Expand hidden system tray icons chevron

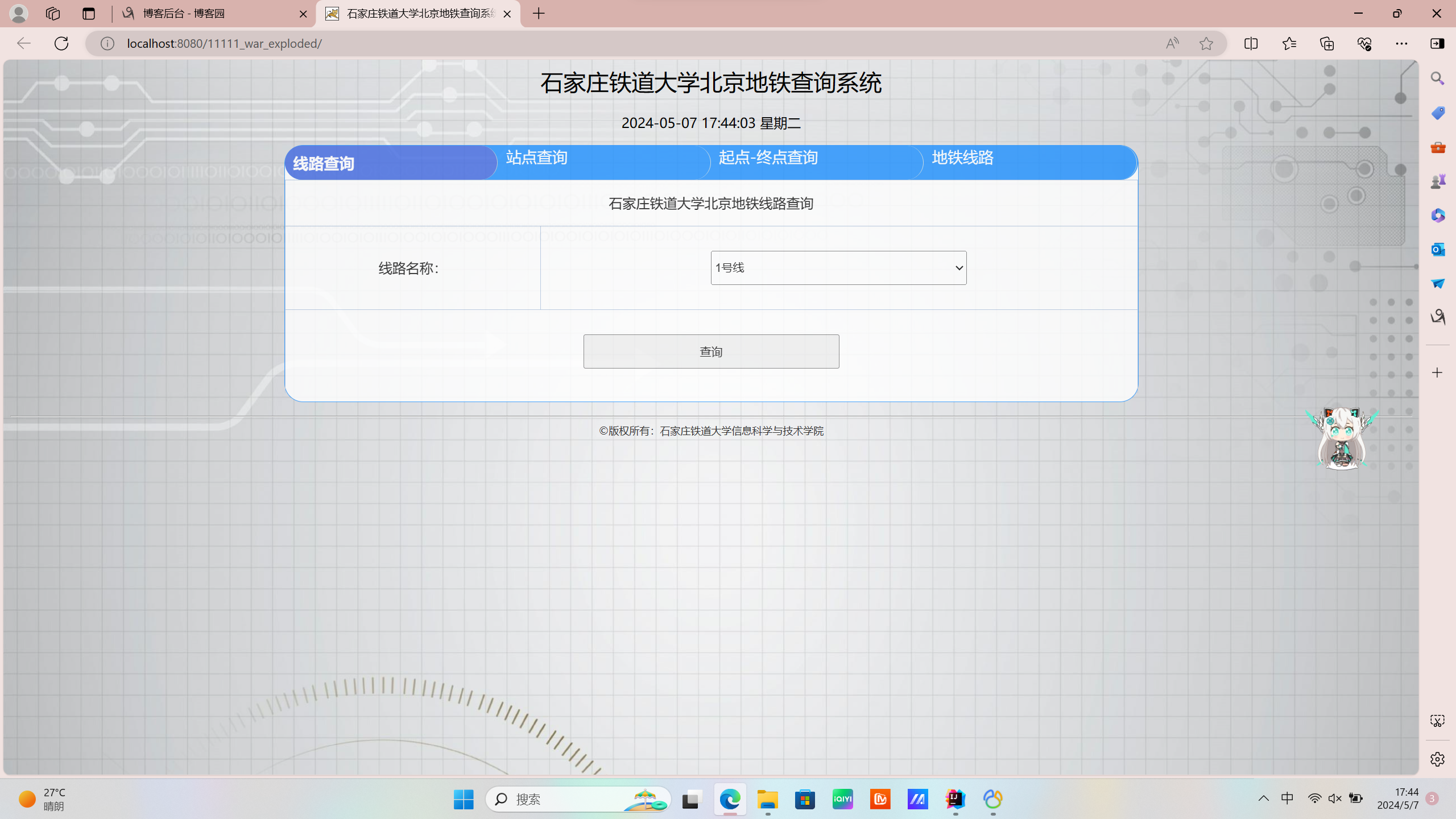pos(1263,799)
